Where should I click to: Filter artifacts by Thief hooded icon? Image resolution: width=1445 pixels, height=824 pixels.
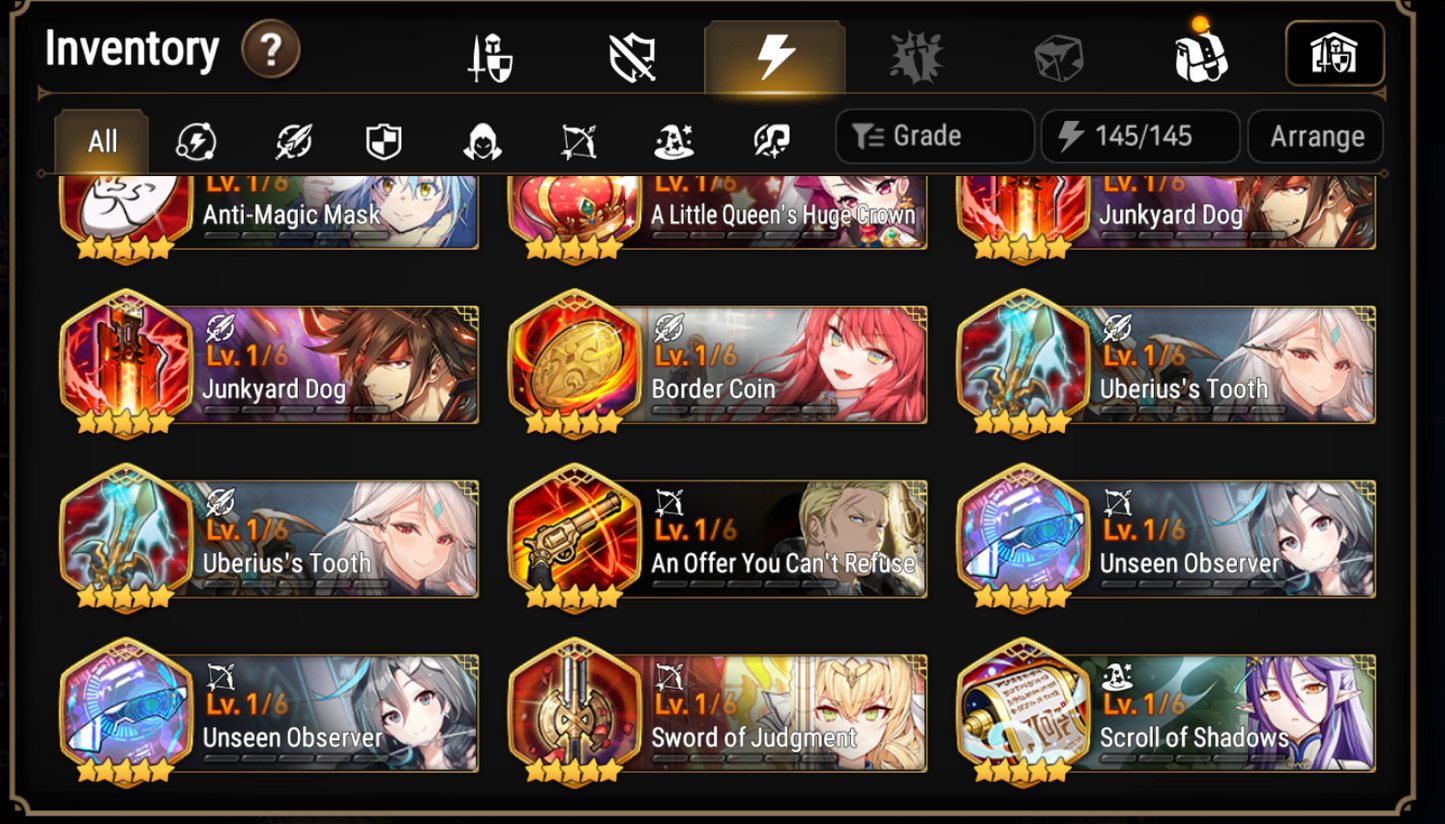[x=482, y=142]
